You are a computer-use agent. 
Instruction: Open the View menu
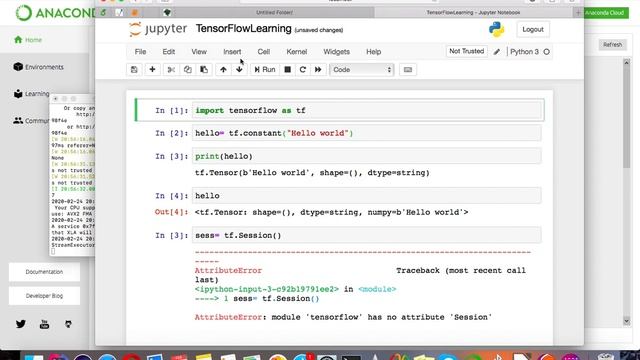click(199, 52)
